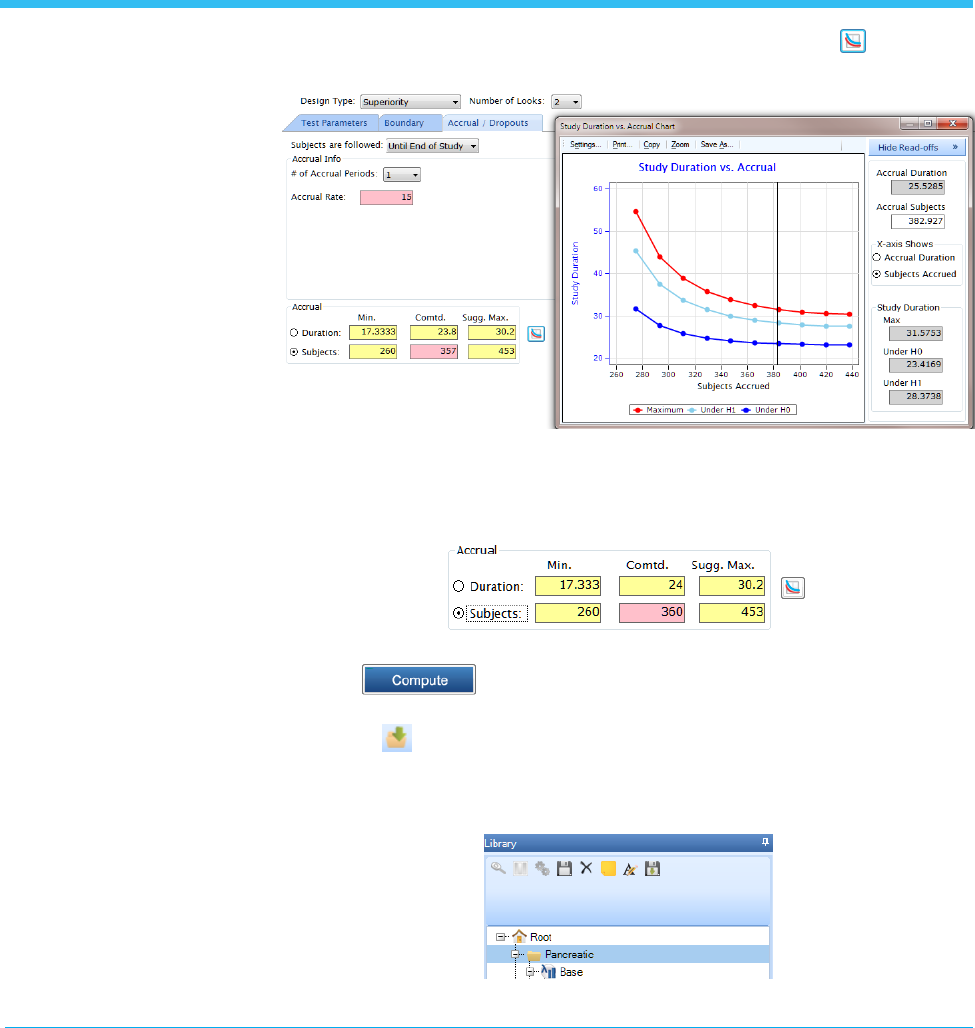Viewport: 975px width, 1028px height.
Task: Click the Pancreatic folder icon
Action: click(x=534, y=955)
